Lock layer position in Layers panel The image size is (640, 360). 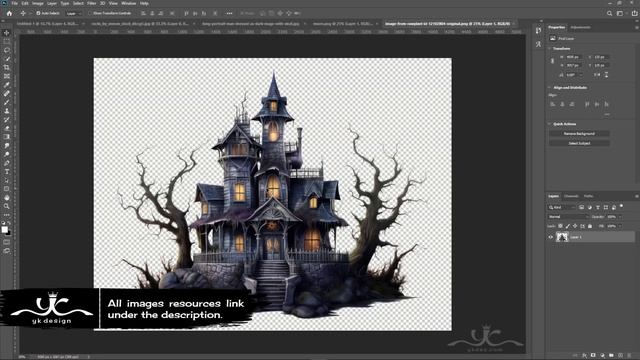click(x=575, y=226)
